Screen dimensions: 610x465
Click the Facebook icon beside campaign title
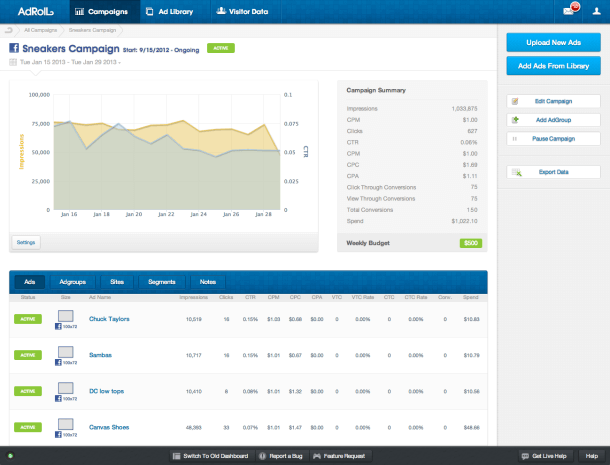14,48
